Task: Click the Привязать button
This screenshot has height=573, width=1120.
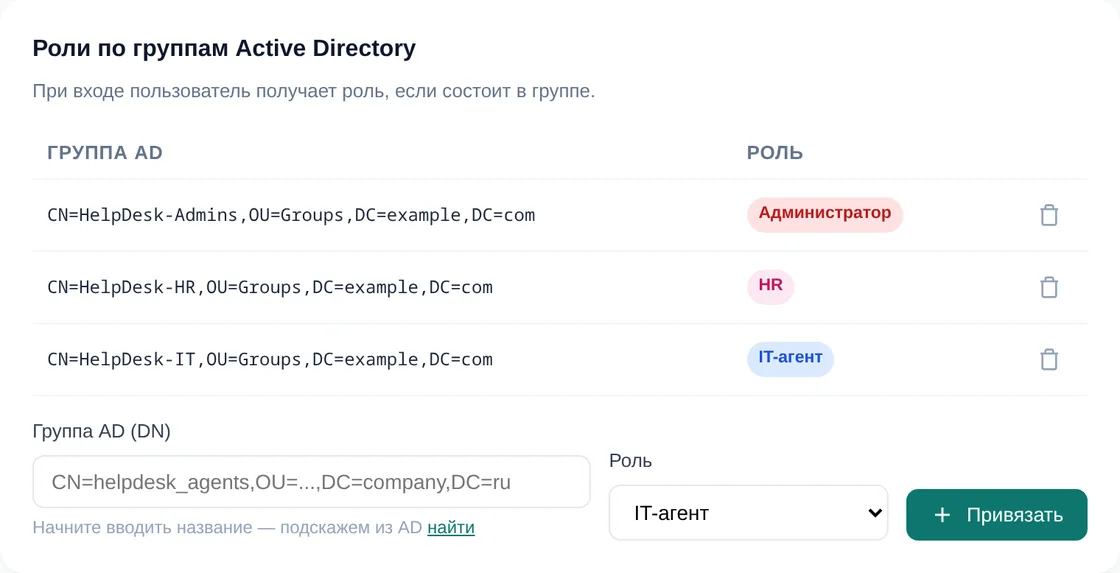Action: click(996, 514)
